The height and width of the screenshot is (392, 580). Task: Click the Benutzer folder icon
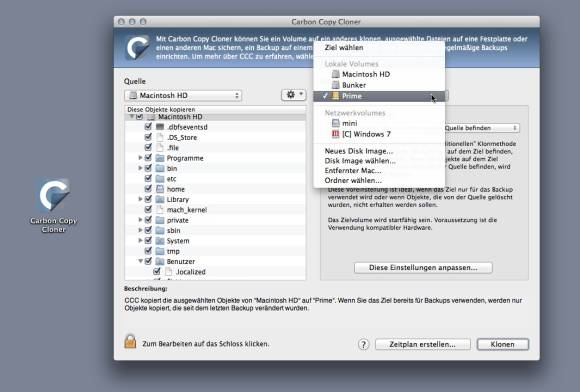(160, 261)
